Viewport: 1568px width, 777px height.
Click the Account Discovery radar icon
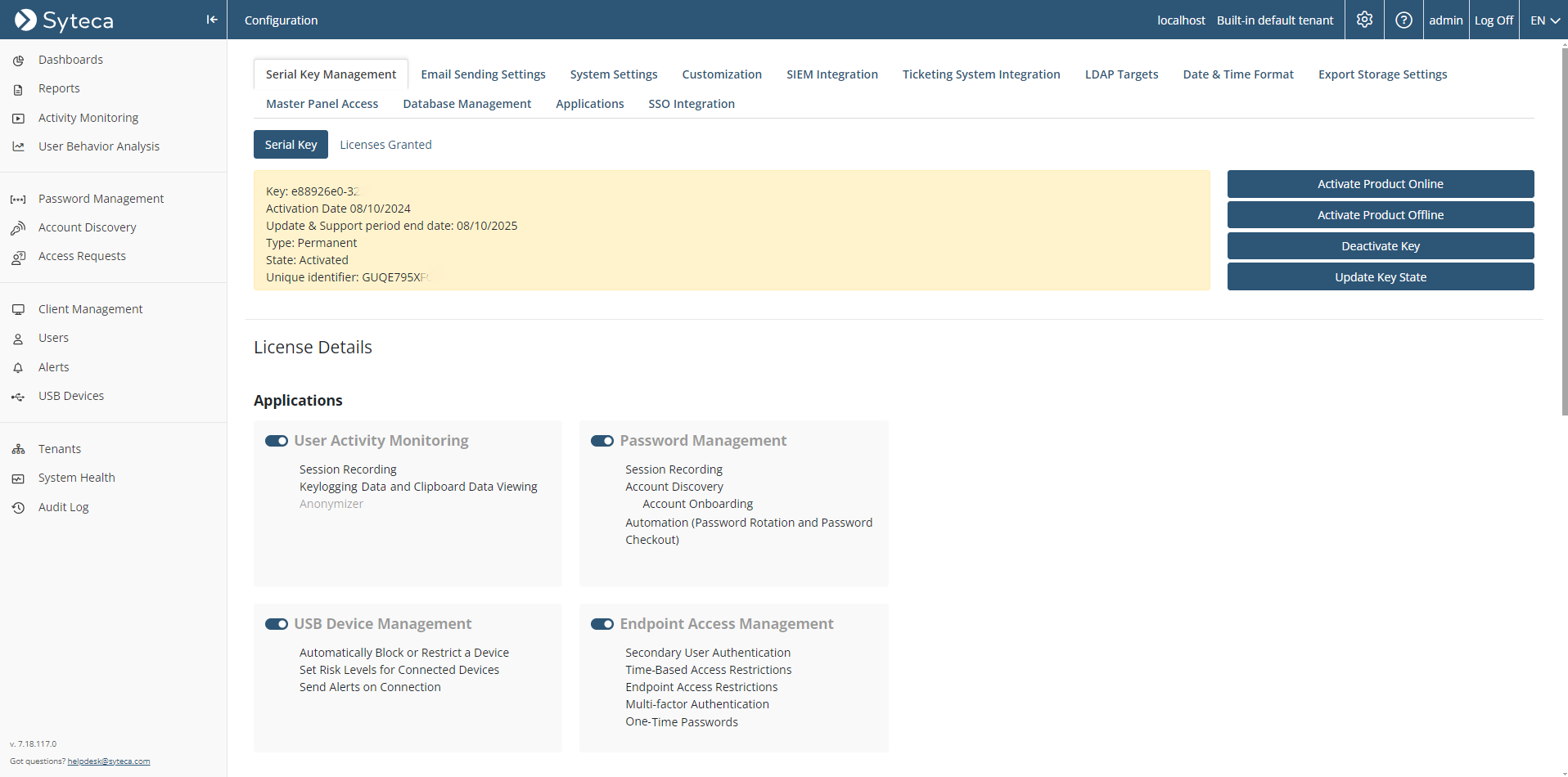click(18, 227)
